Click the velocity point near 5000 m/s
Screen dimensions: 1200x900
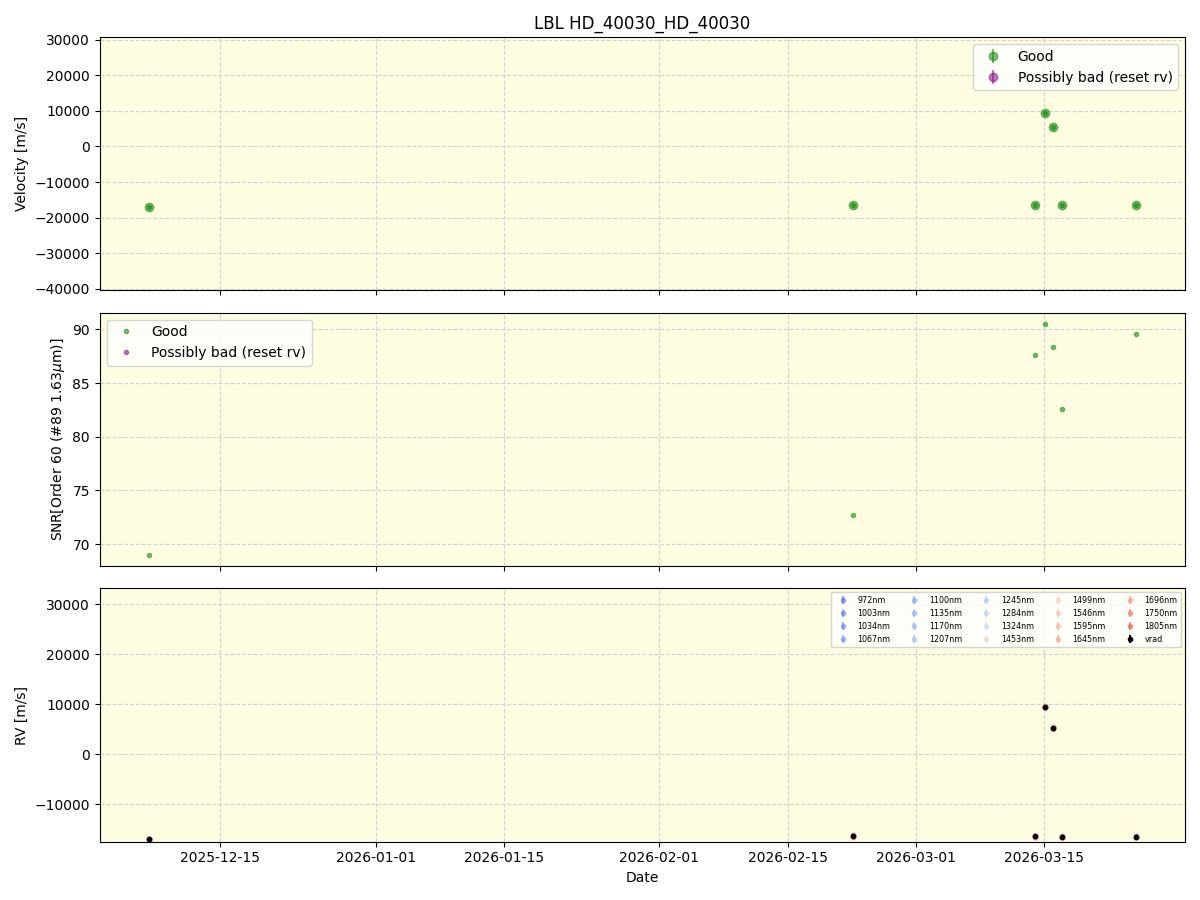tap(1053, 127)
